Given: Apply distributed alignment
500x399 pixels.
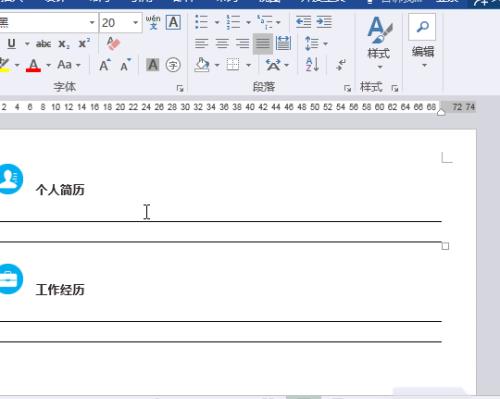Looking at the screenshot, I should click(283, 43).
